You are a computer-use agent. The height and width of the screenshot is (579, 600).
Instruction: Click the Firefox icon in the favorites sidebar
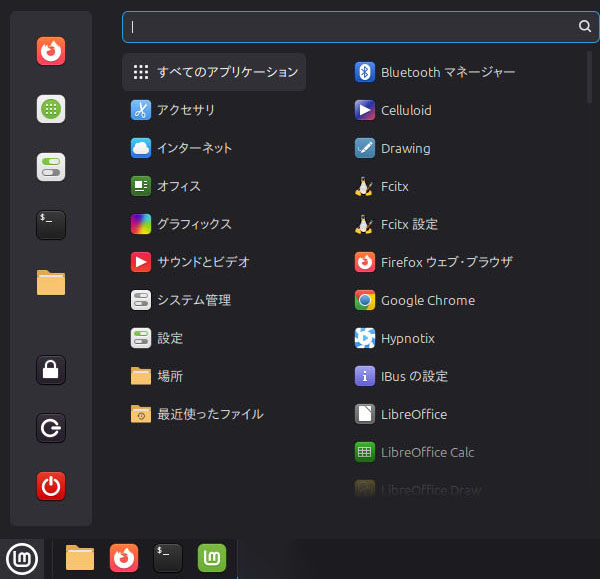(51, 51)
